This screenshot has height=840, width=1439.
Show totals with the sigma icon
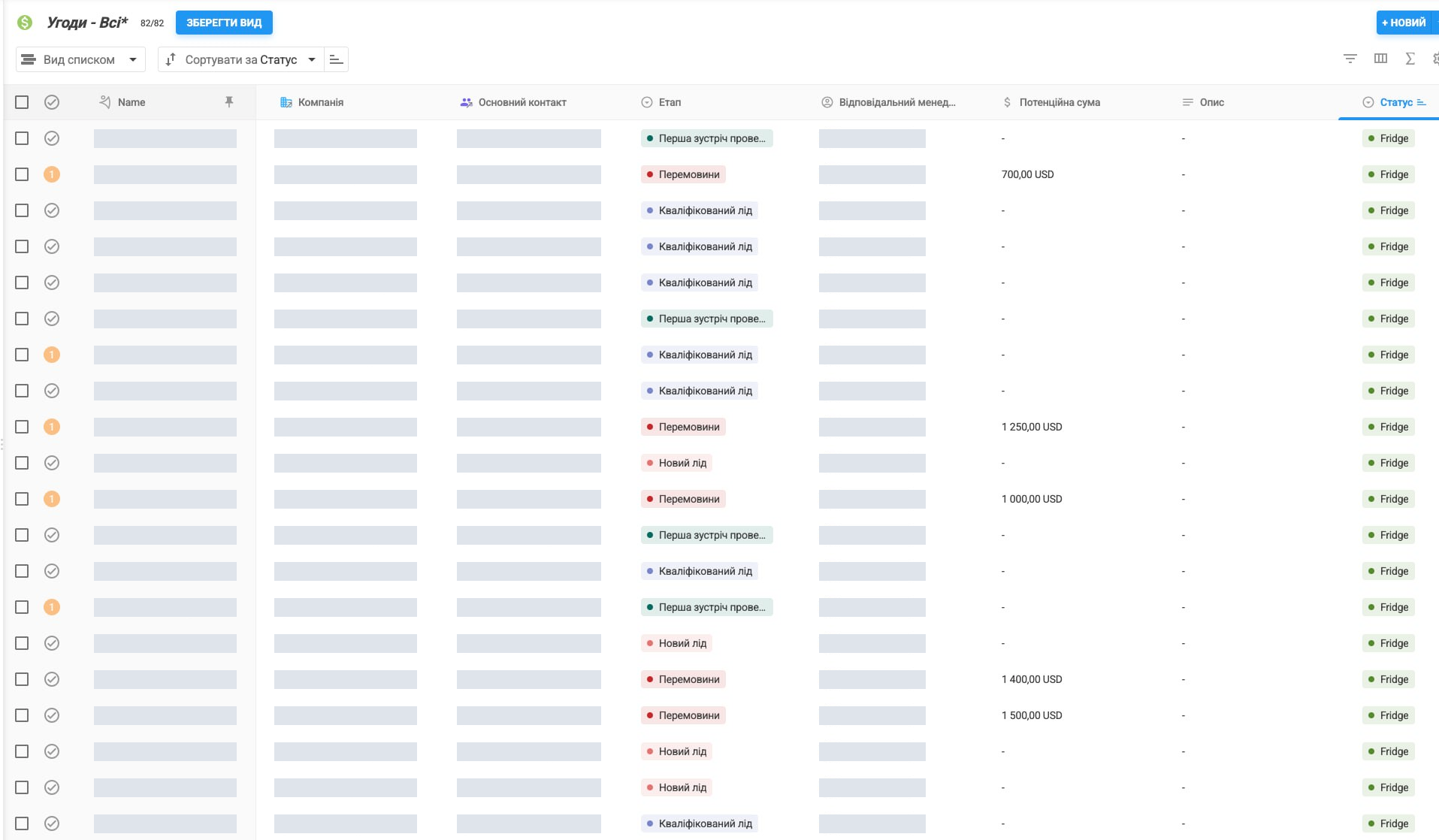pos(1410,59)
